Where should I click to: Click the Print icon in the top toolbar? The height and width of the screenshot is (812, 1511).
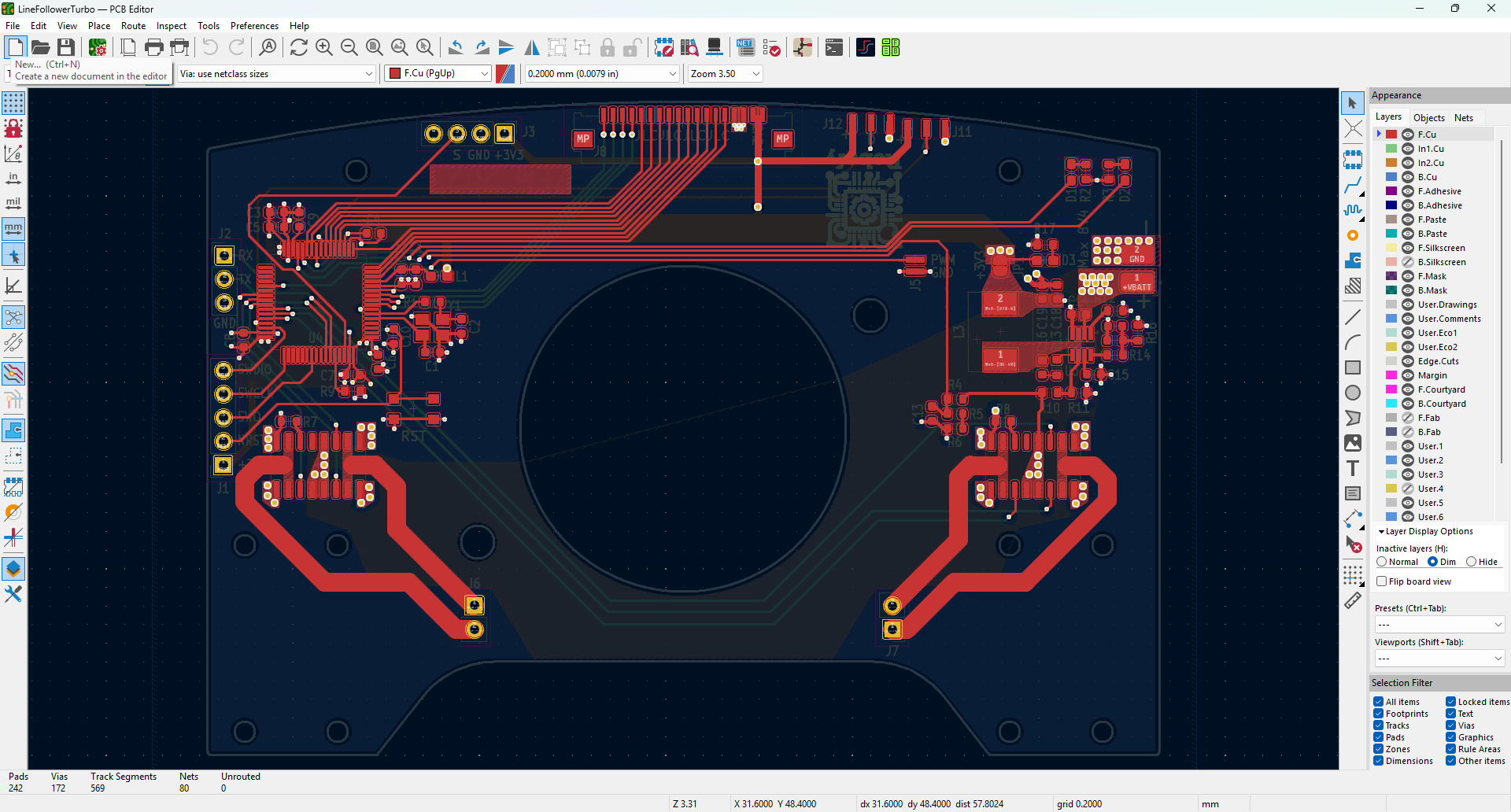(154, 48)
